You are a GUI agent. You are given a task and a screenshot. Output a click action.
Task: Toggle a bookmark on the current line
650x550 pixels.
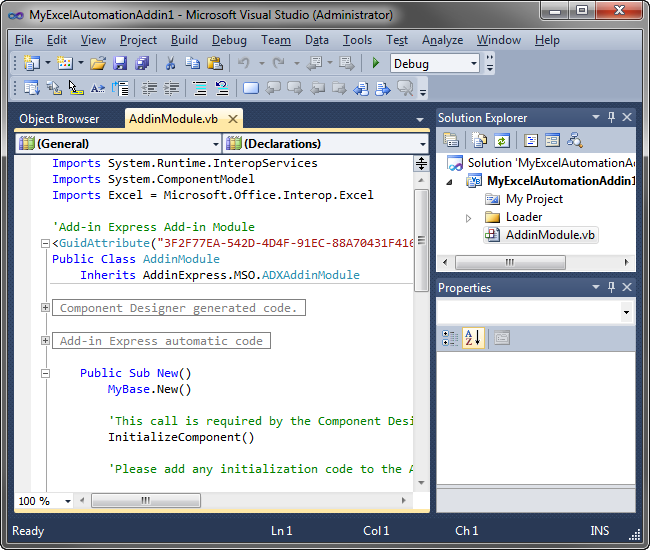(251, 88)
